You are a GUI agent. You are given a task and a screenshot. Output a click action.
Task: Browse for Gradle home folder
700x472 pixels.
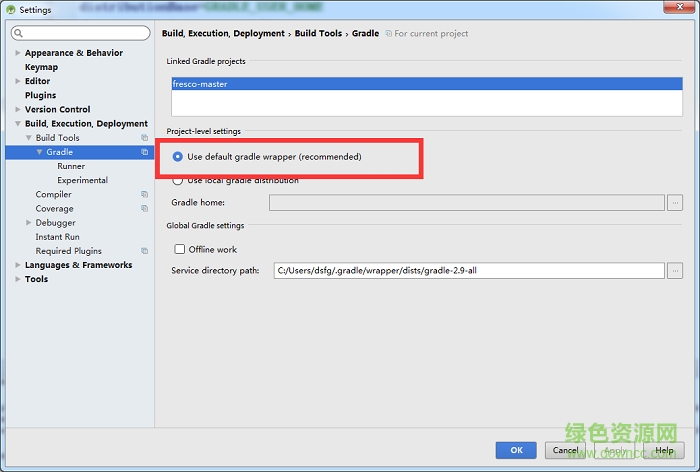click(x=675, y=203)
